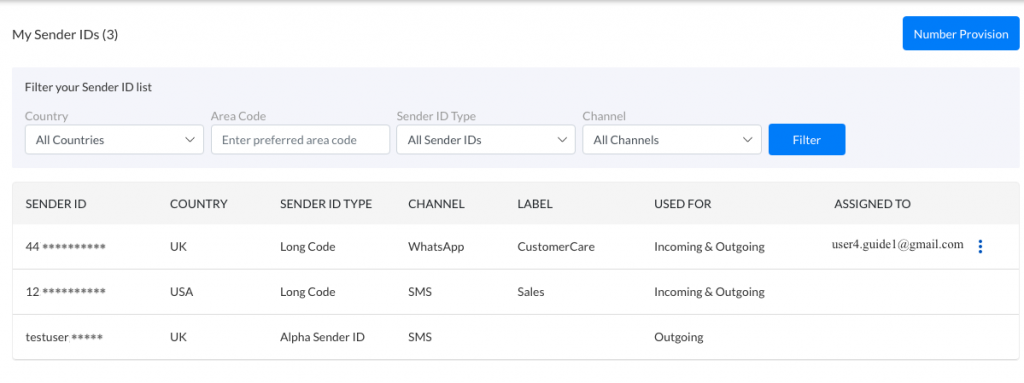Select the sender ID starting with 44
Screen dimensions: 1024x383
[65, 247]
